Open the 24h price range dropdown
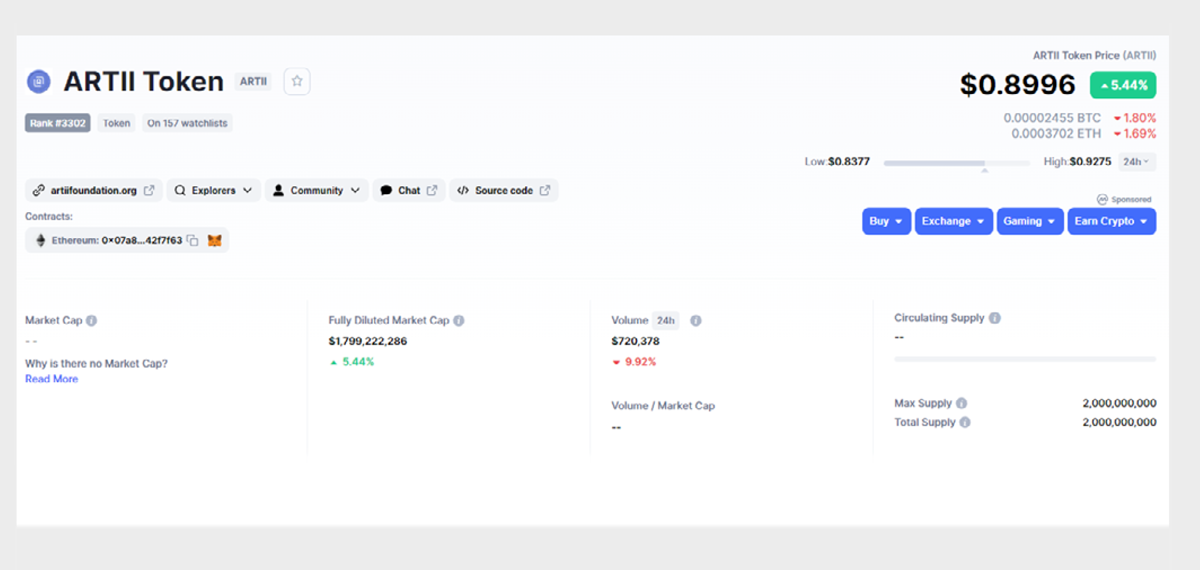 (x=1135, y=161)
